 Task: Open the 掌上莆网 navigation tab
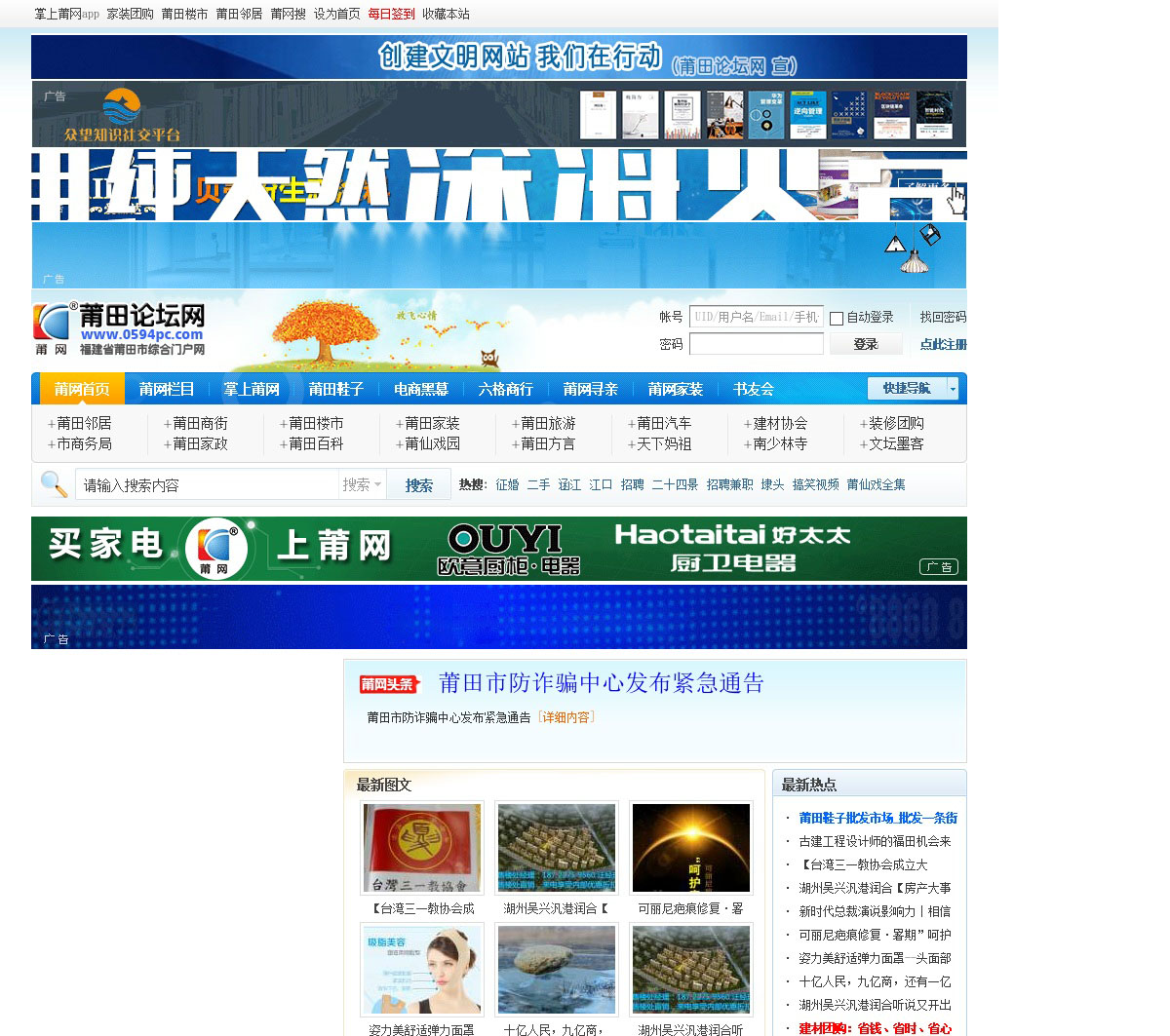(x=252, y=389)
